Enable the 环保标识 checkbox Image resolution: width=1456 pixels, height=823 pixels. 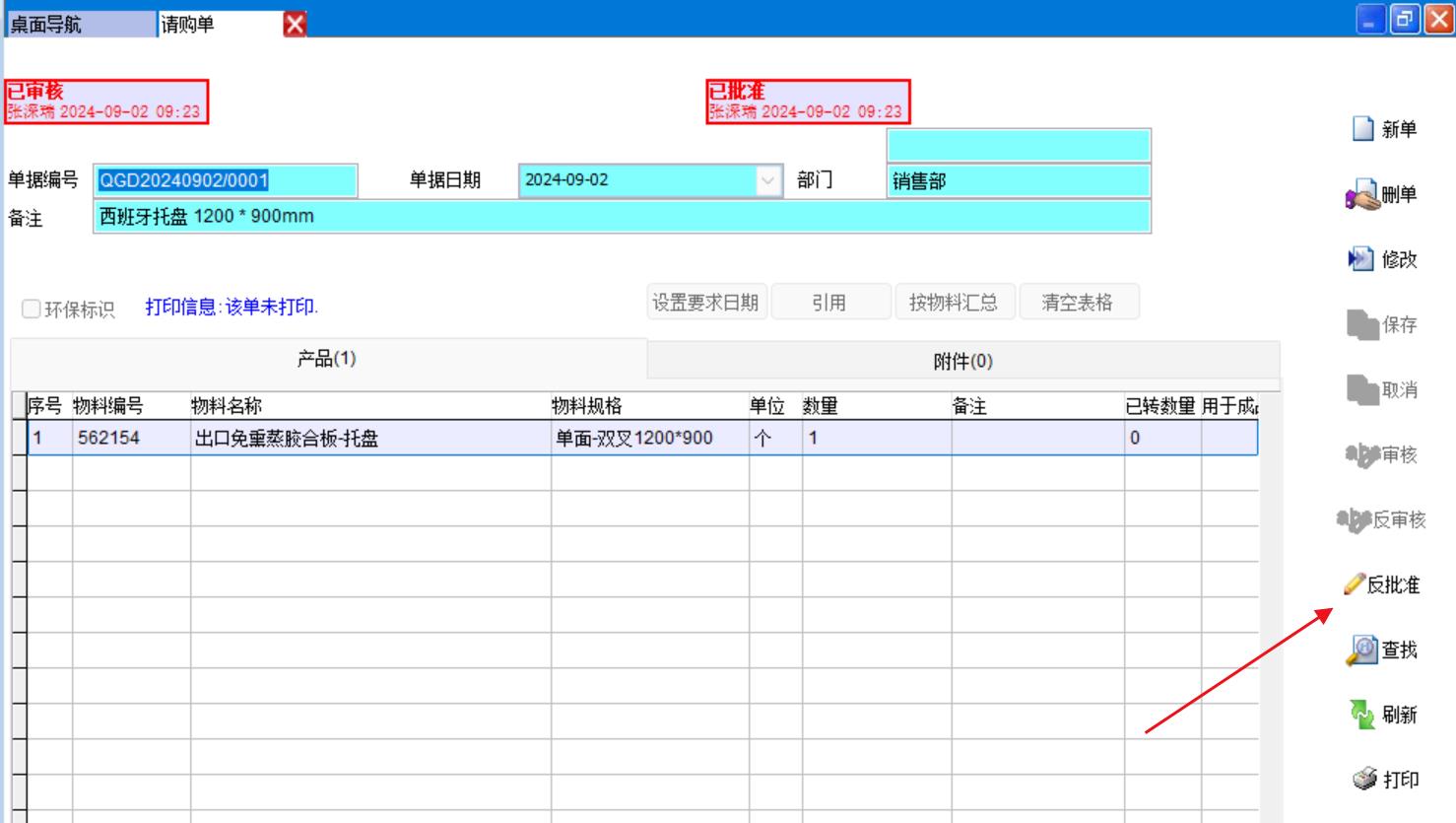(x=32, y=309)
